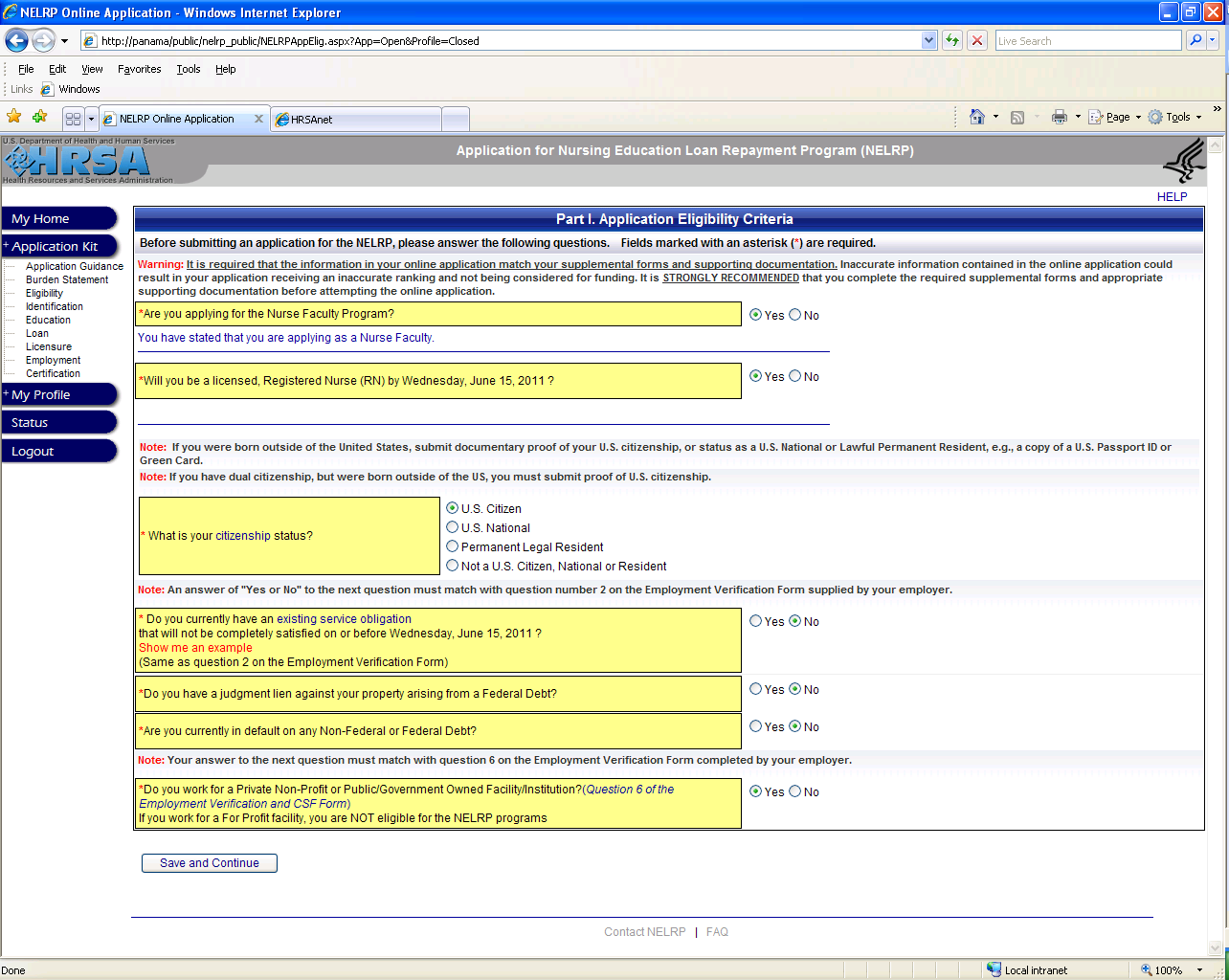1229x980 pixels.
Task: Click the Logout sidebar button
Action: click(59, 451)
